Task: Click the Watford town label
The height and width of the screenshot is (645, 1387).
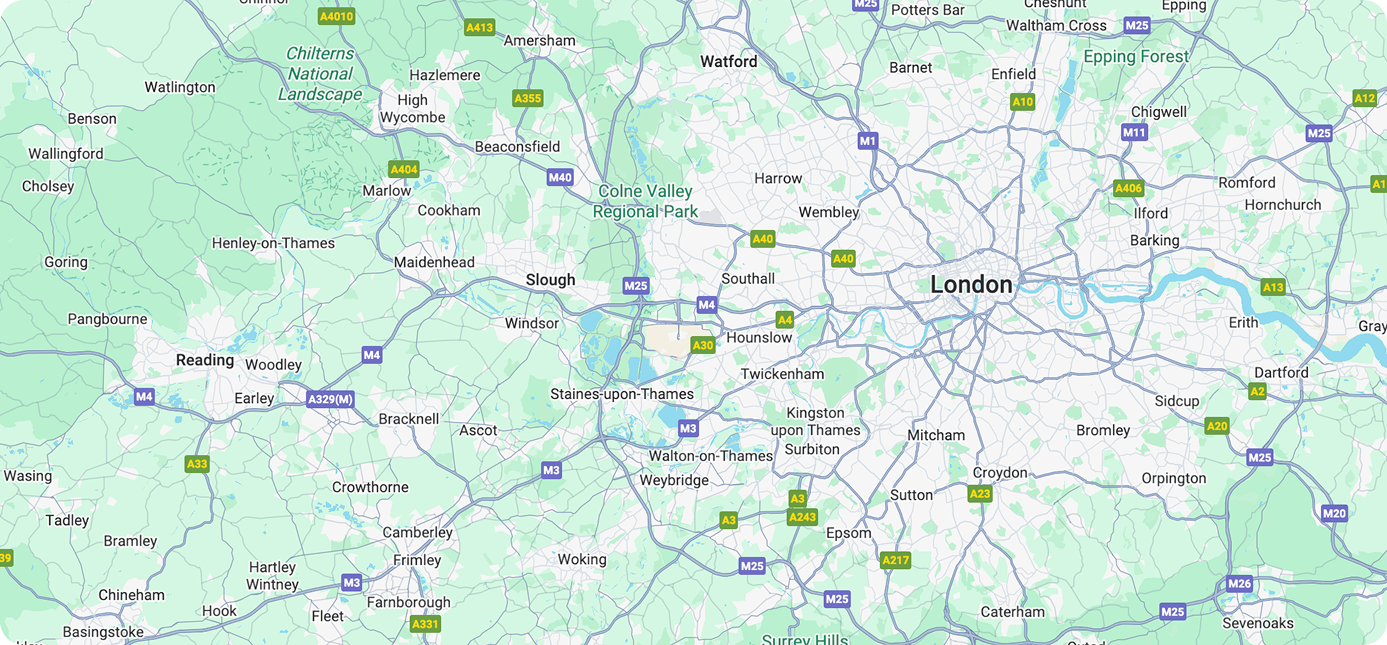Action: point(729,61)
